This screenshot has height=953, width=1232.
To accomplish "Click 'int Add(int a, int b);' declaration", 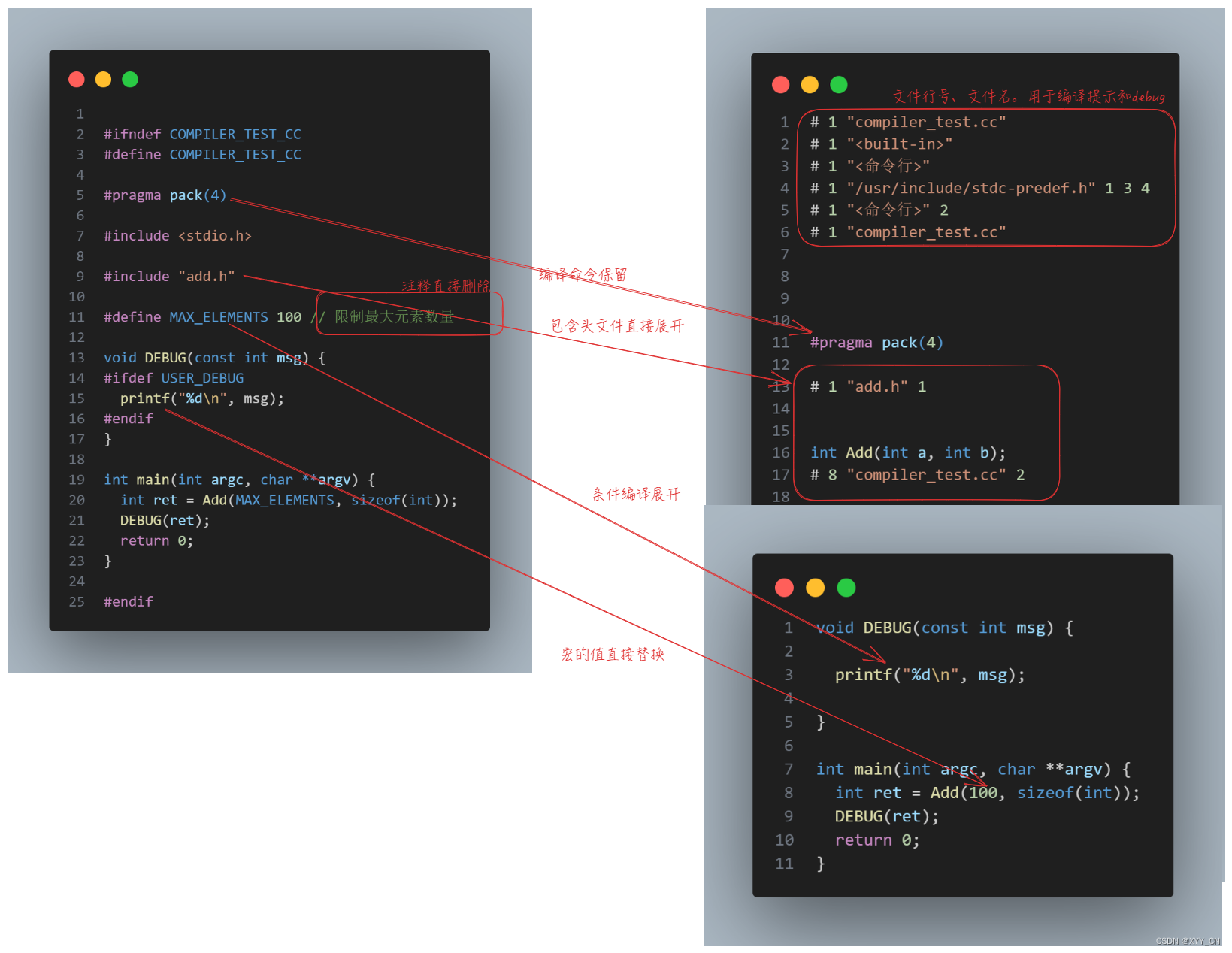I will click(908, 453).
